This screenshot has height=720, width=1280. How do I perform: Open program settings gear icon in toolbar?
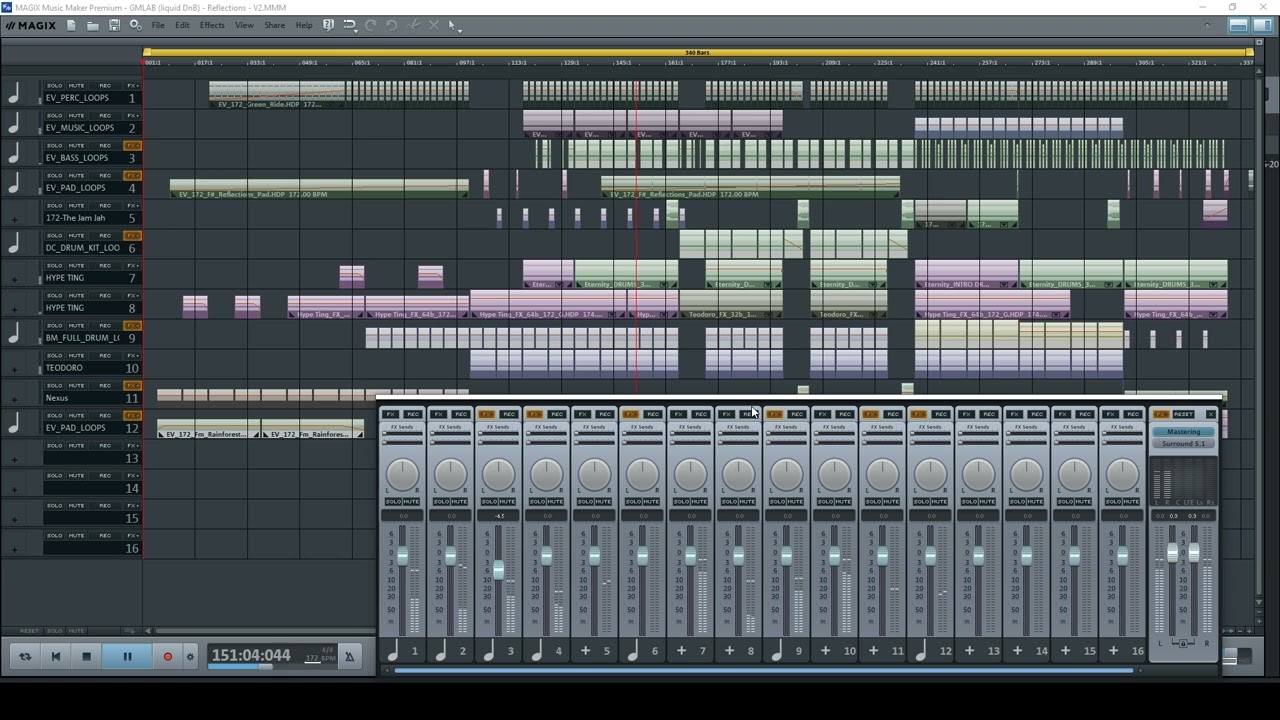point(135,25)
